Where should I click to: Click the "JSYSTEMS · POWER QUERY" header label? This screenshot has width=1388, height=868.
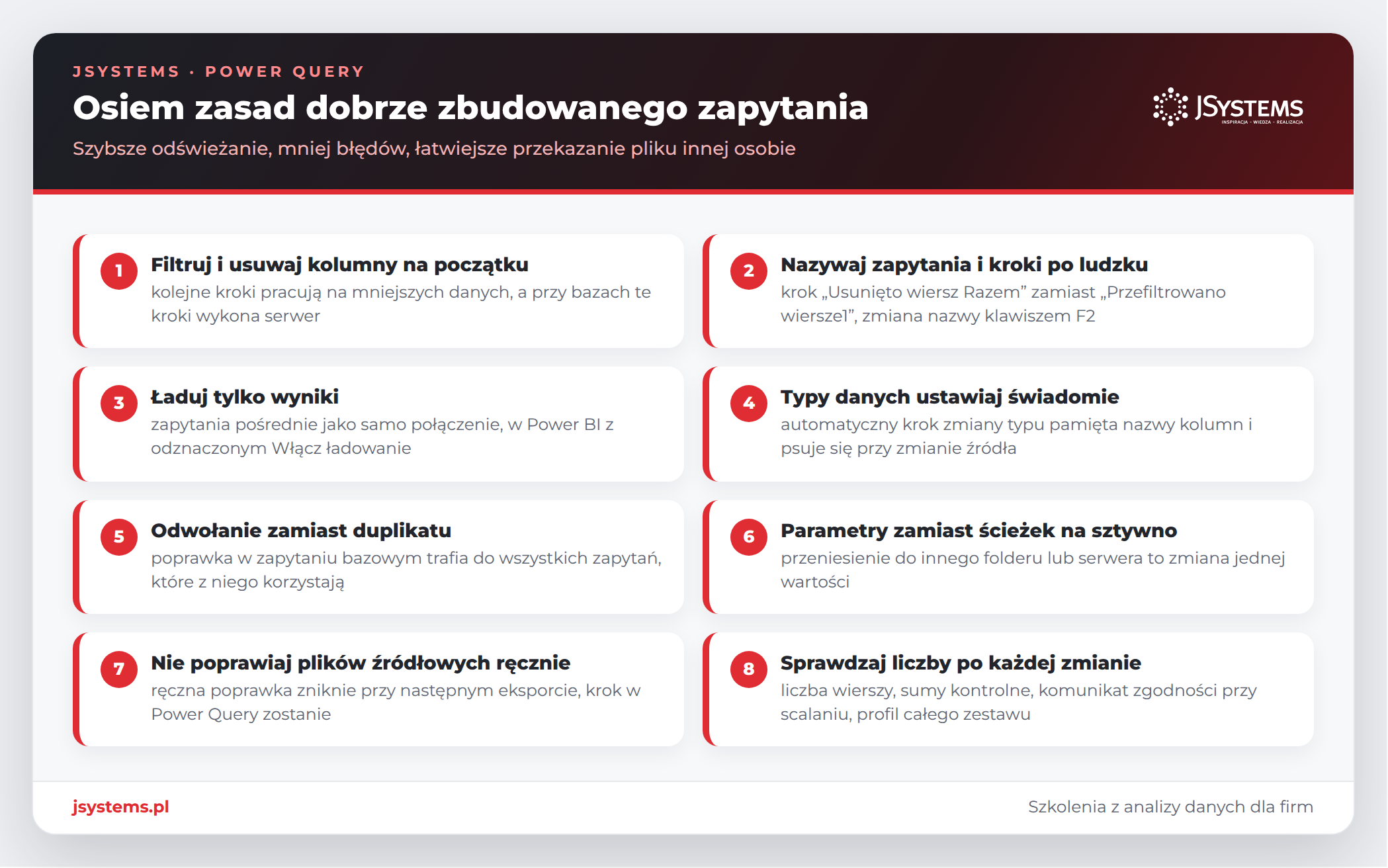[x=218, y=71]
